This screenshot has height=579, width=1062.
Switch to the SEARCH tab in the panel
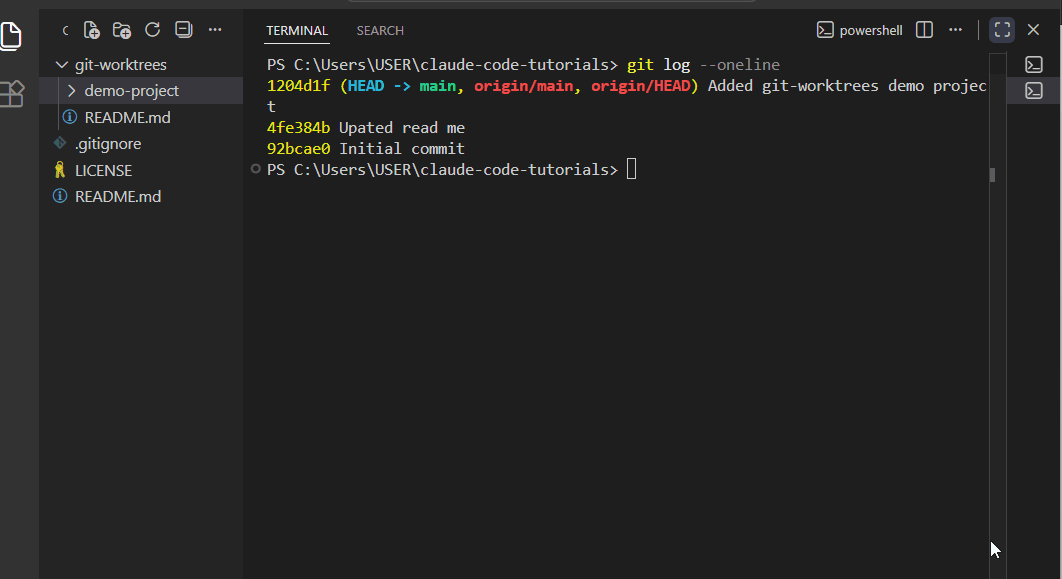[x=379, y=30]
